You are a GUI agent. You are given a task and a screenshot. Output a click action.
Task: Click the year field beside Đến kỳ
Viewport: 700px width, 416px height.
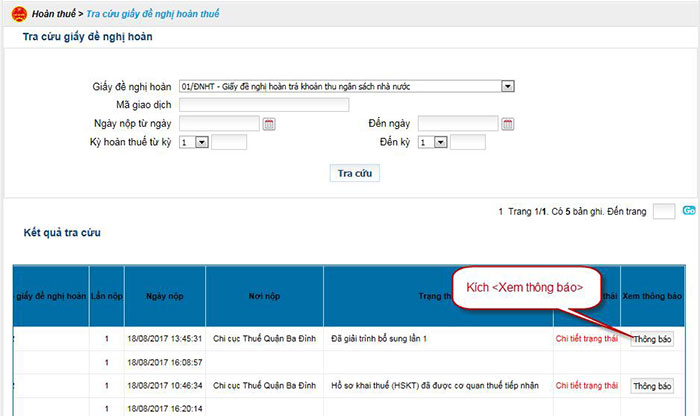pos(468,142)
